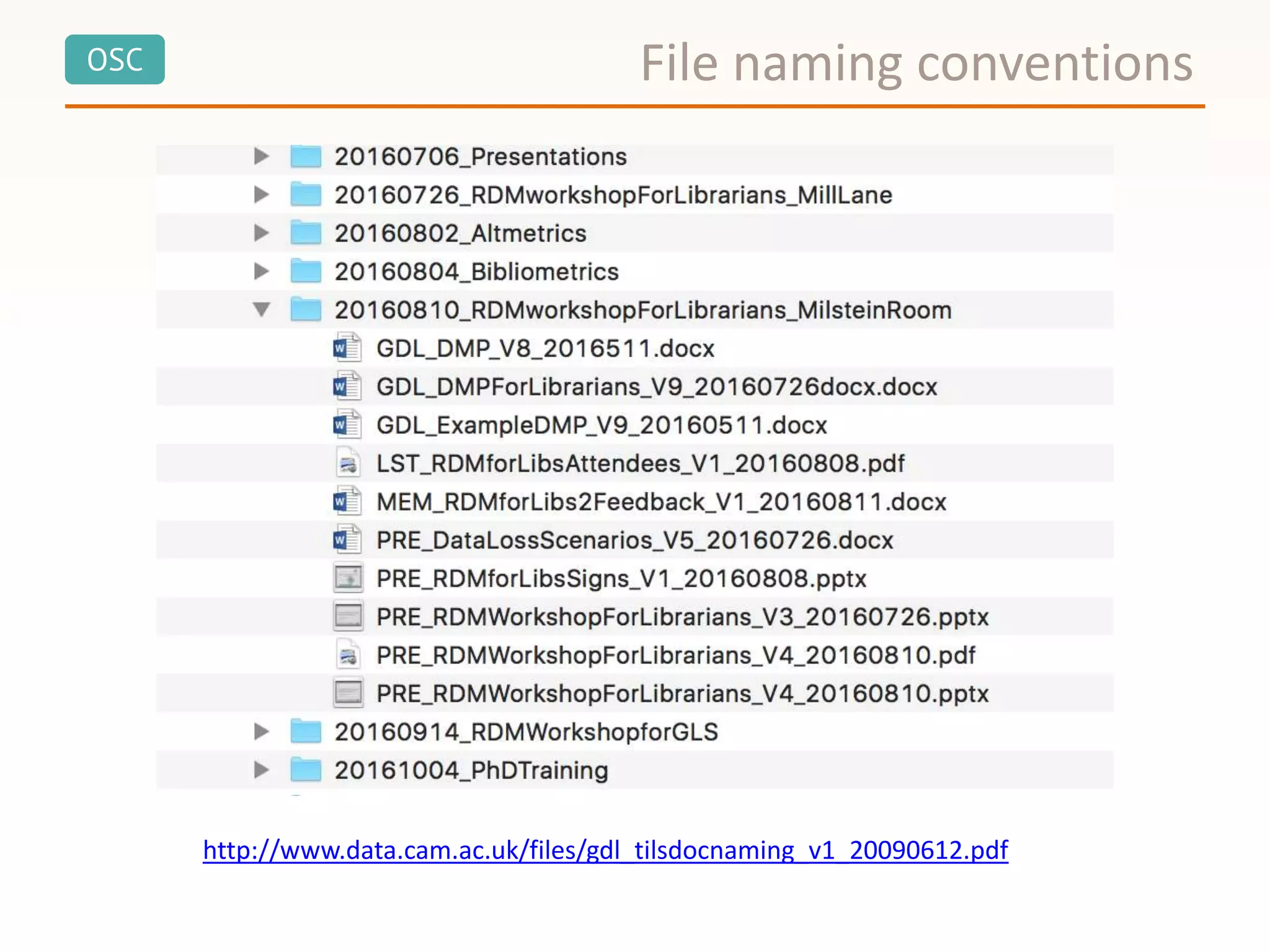
Task: Click icon for PRE_RDMWorkshopForLibrarians_V4_20160810.pptx
Action: click(x=348, y=693)
